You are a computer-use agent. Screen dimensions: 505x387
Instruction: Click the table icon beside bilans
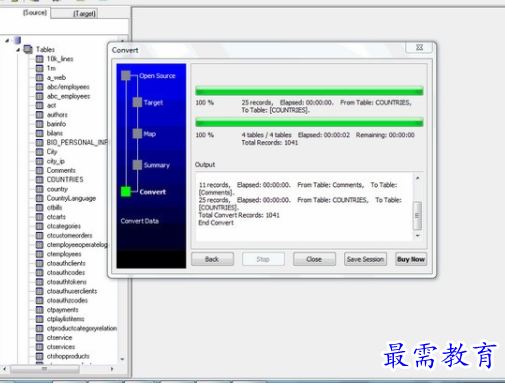40,133
